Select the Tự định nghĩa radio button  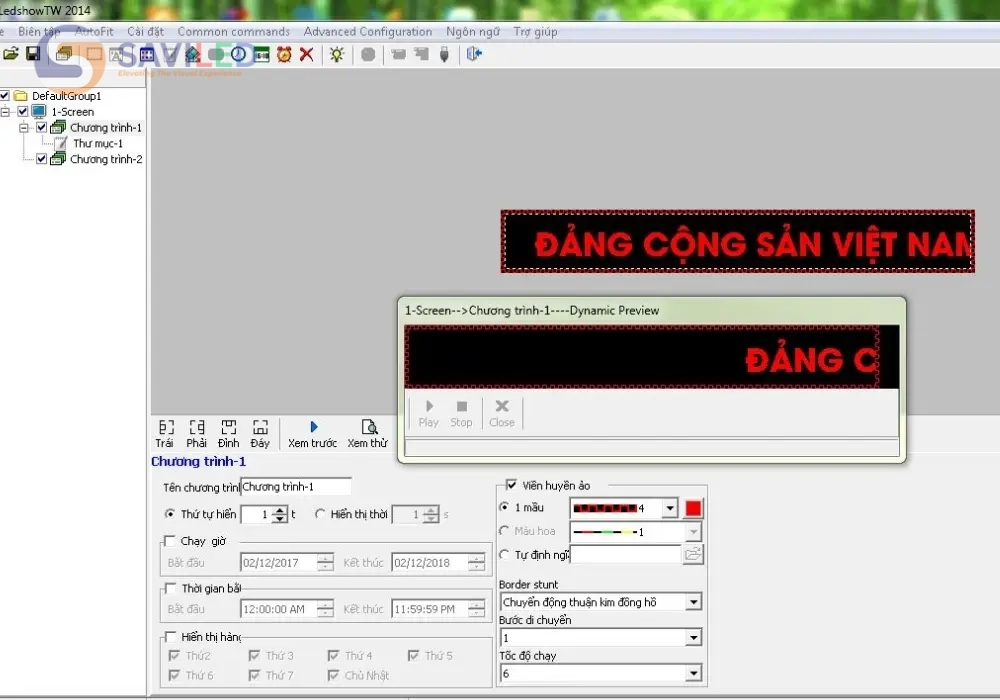tap(505, 554)
